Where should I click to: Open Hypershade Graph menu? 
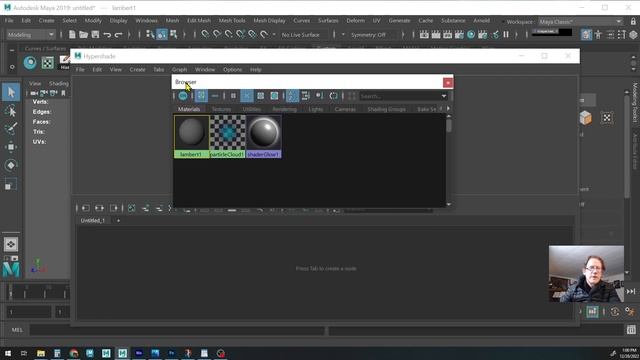(179, 70)
